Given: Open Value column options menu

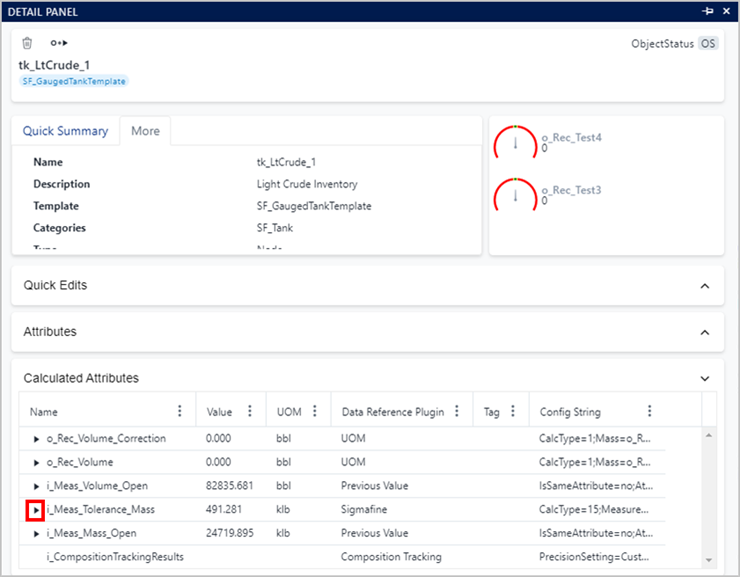Looking at the screenshot, I should point(249,411).
